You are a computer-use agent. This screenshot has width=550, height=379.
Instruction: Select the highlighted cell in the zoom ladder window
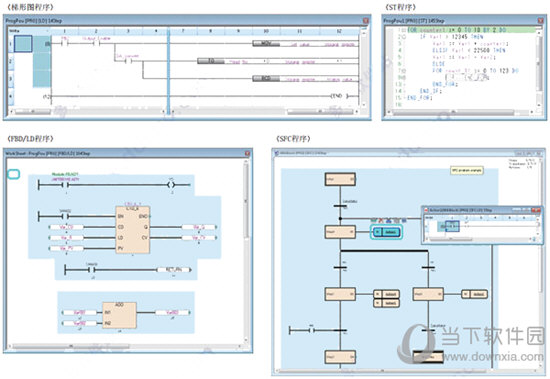tap(452, 226)
